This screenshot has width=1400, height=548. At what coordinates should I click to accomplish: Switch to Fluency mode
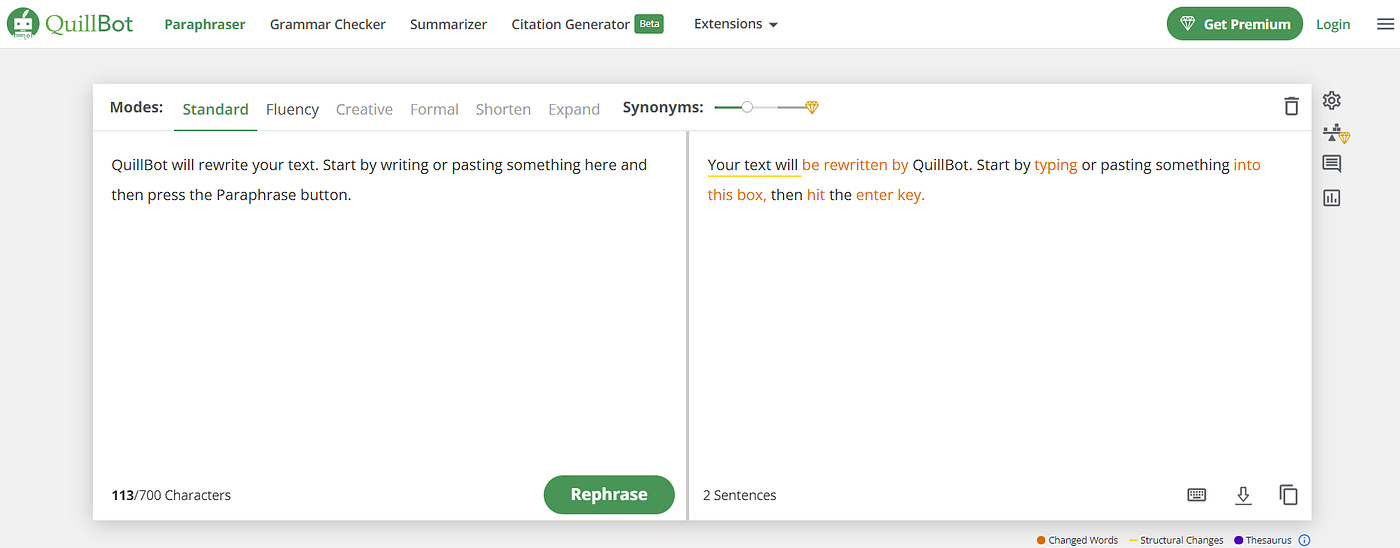tap(292, 109)
